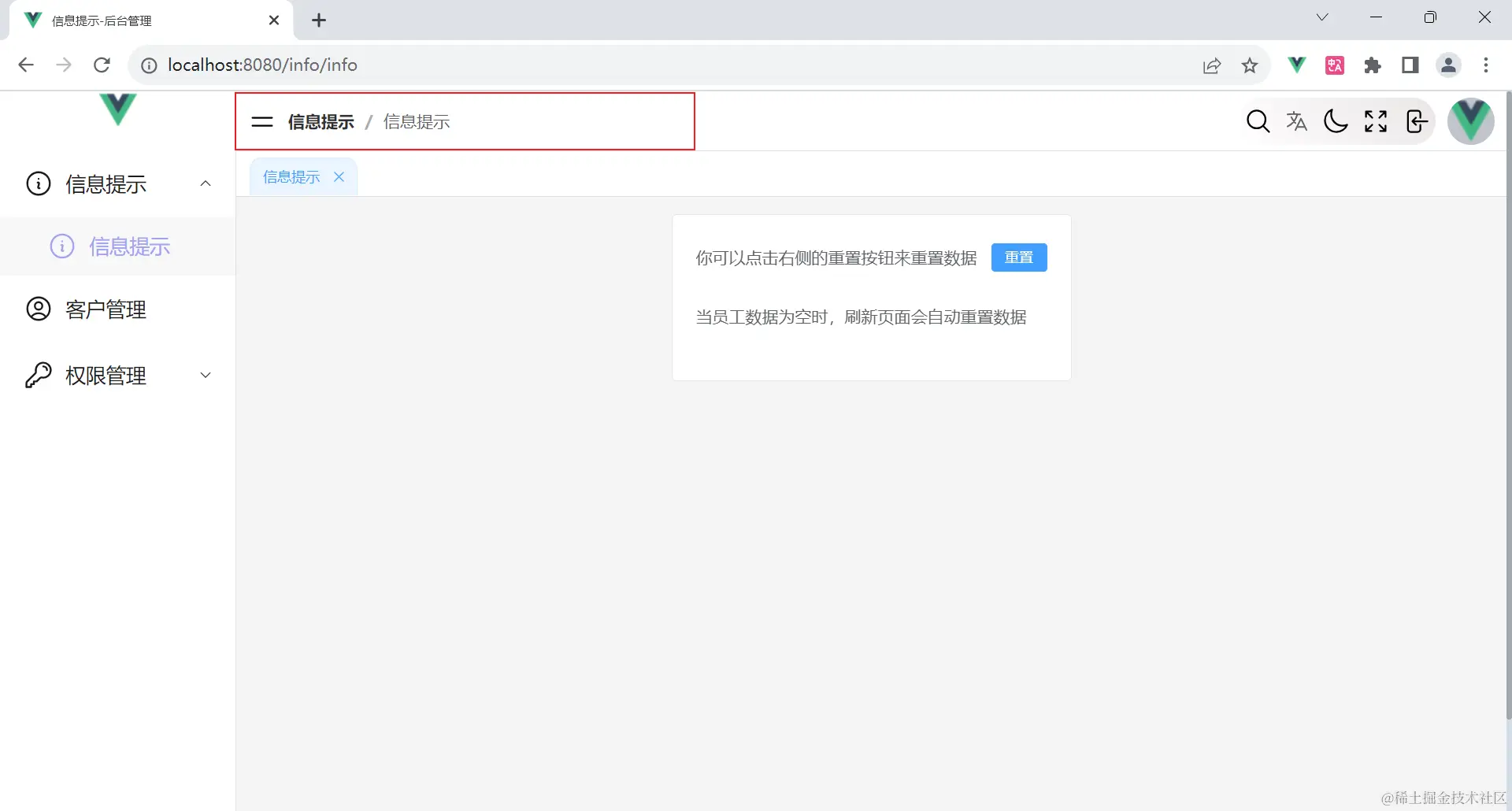Reload the page with refresh icon
The image size is (1512, 811).
102,65
